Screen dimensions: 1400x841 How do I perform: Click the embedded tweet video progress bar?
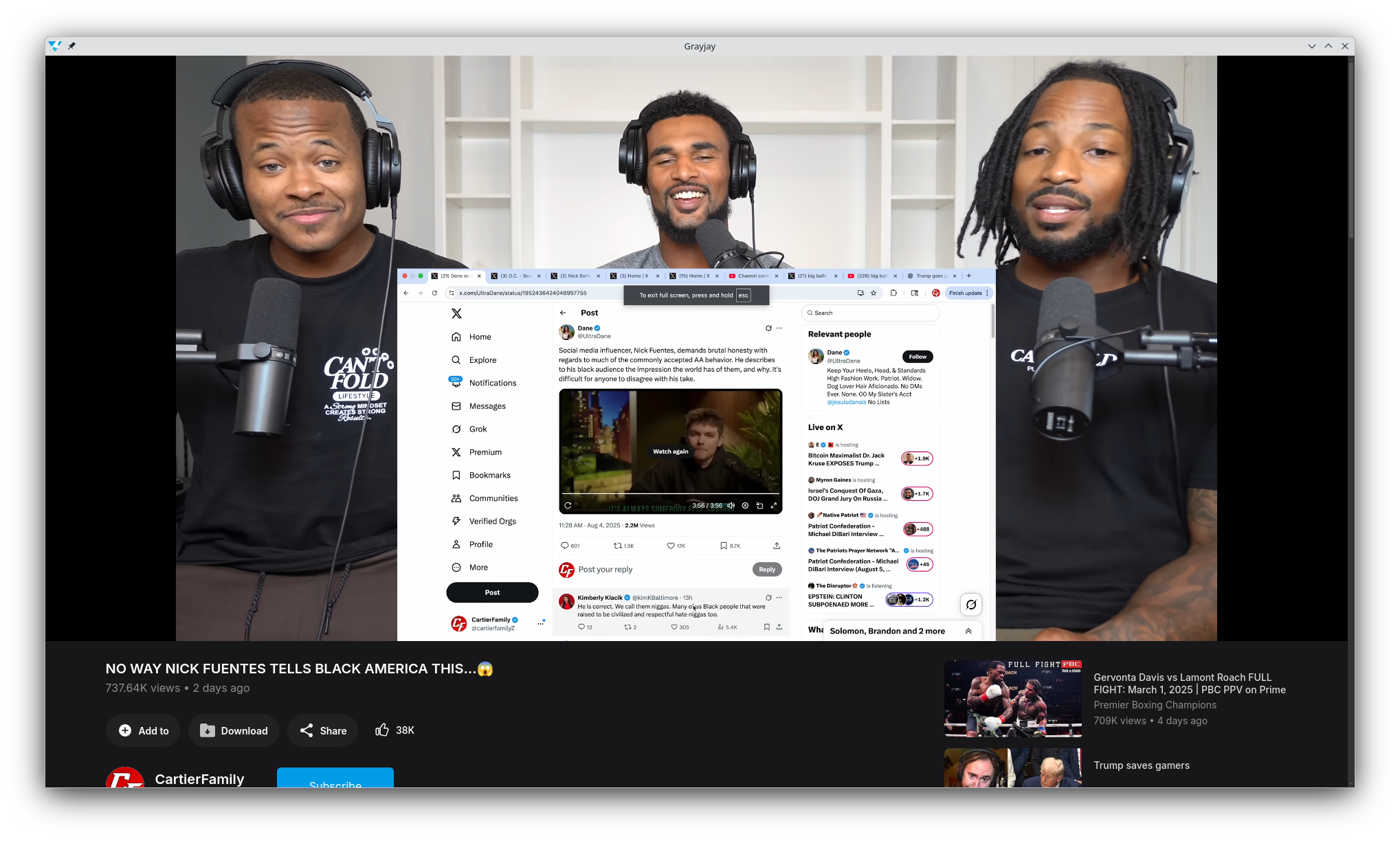tap(670, 494)
